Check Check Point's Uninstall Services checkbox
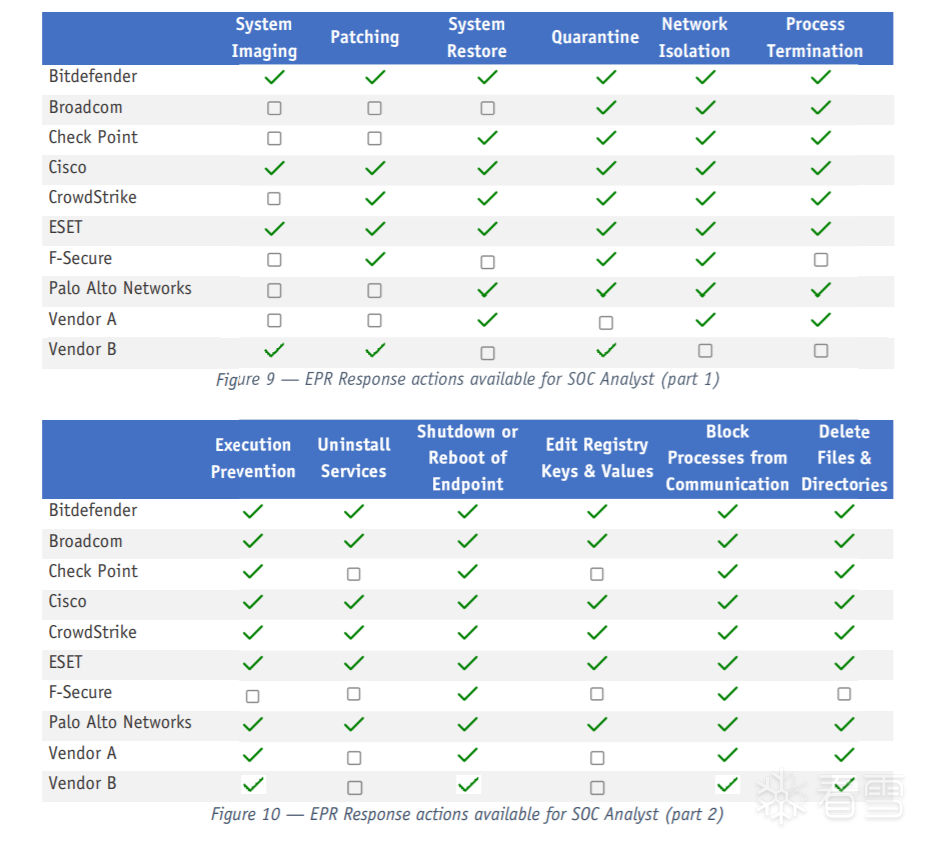Image resolution: width=926 pixels, height=849 pixels. coord(353,574)
